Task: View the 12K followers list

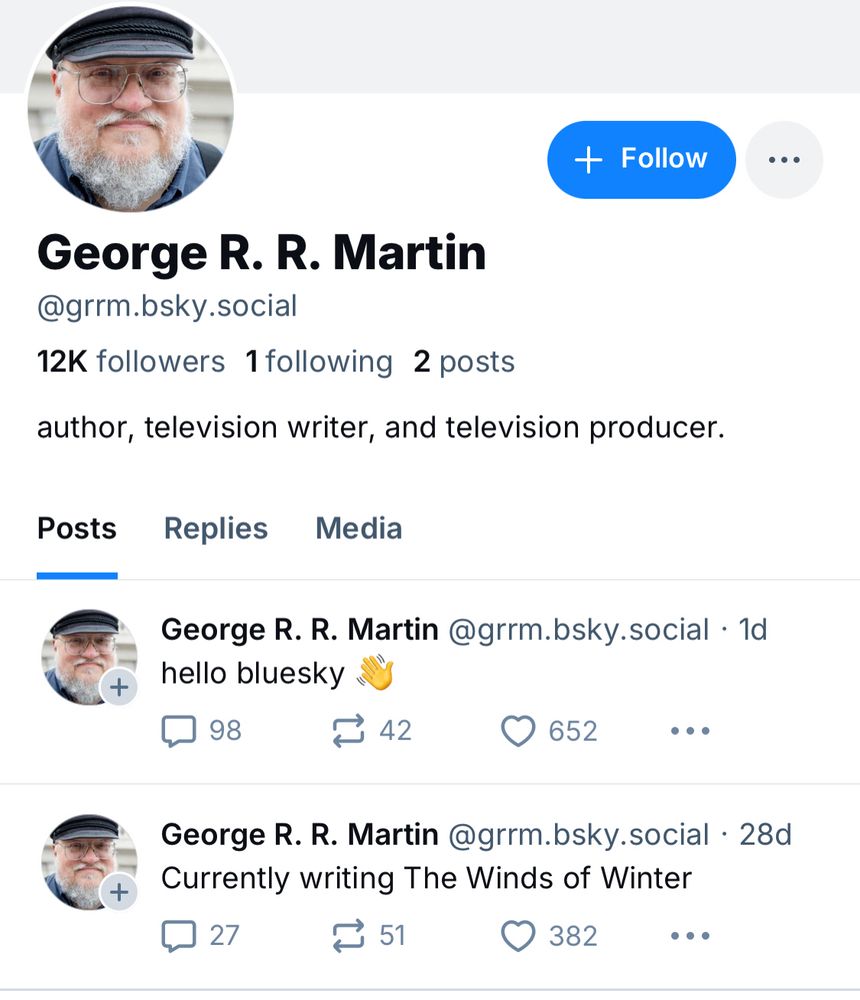Action: click(131, 361)
